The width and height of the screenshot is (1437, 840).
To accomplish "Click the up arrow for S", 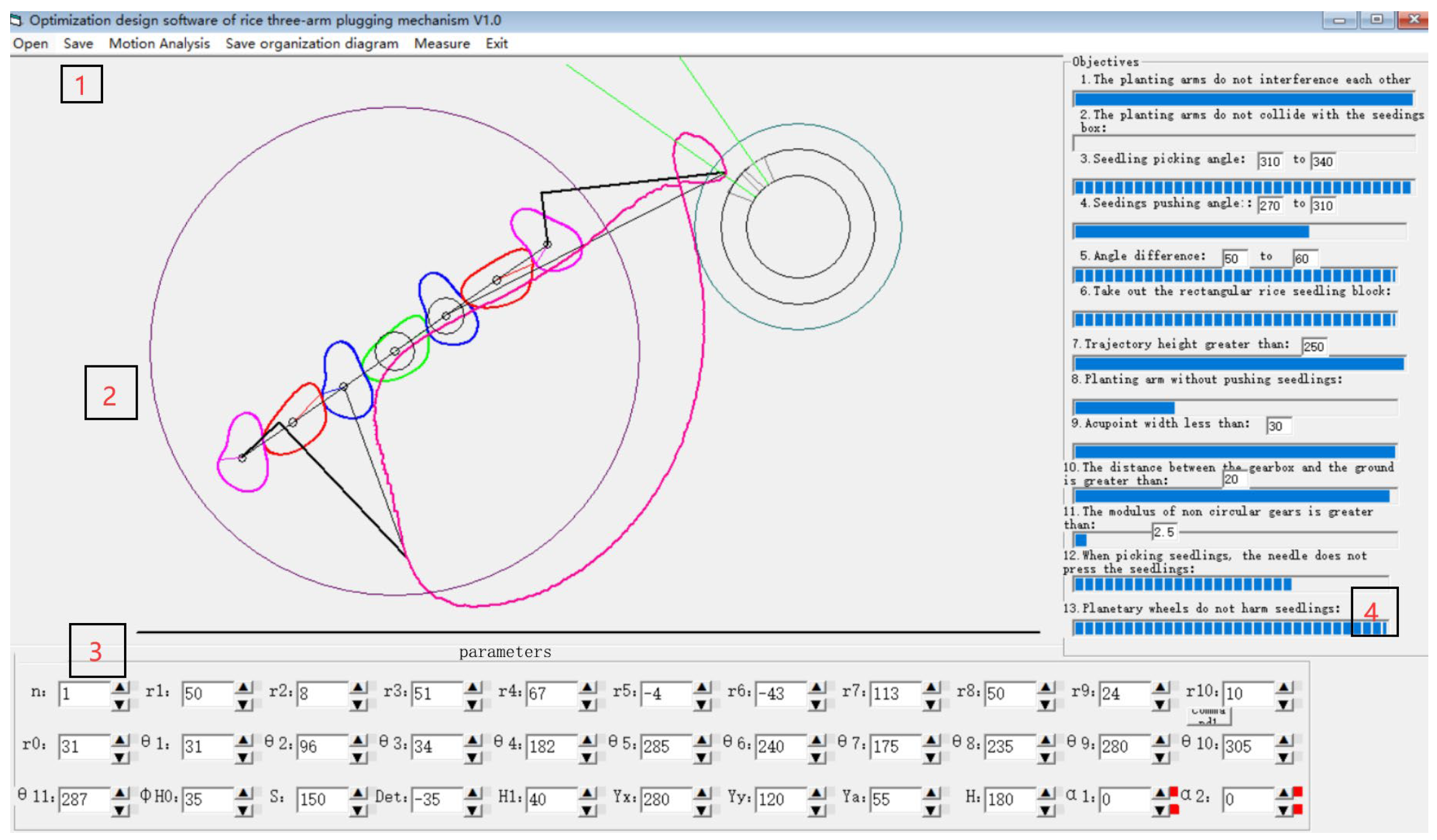I will (358, 793).
